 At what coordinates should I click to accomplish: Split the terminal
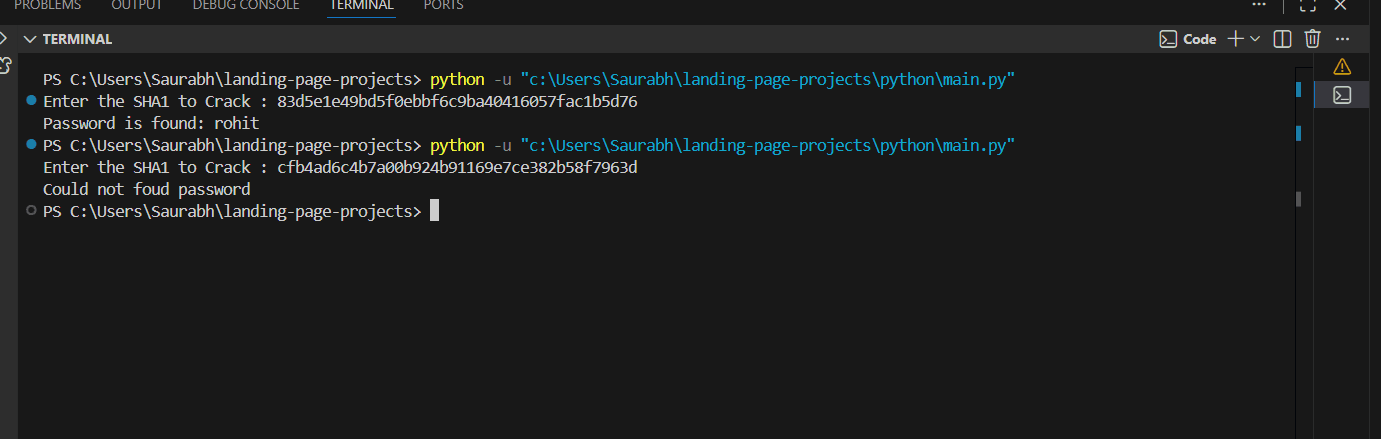[1282, 39]
